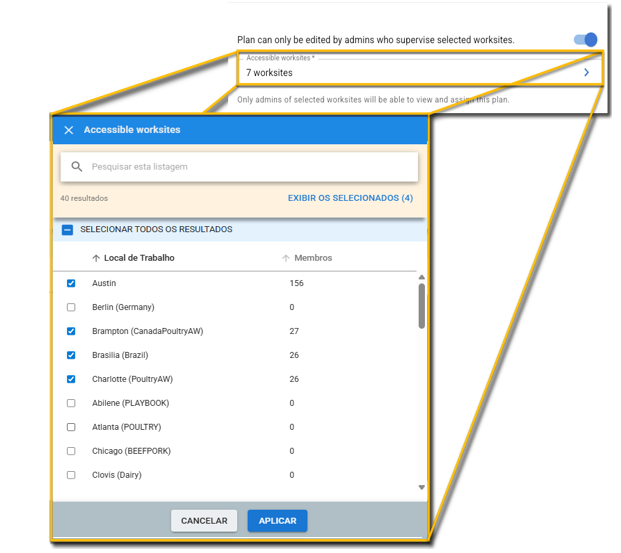Uncheck the Brampton (CanadaPoultryAW) checkbox

71,331
